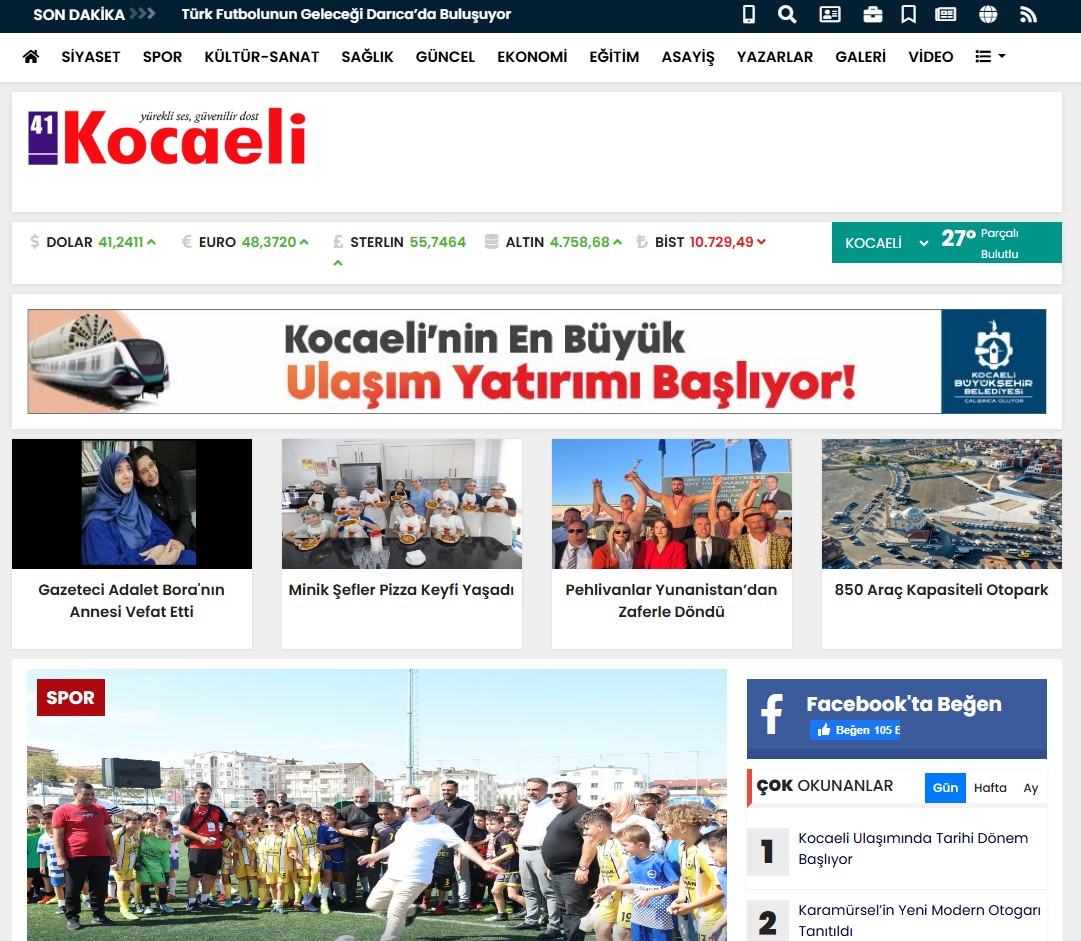Click the dollar sign currency icon
This screenshot has height=941, width=1081.
[x=34, y=242]
